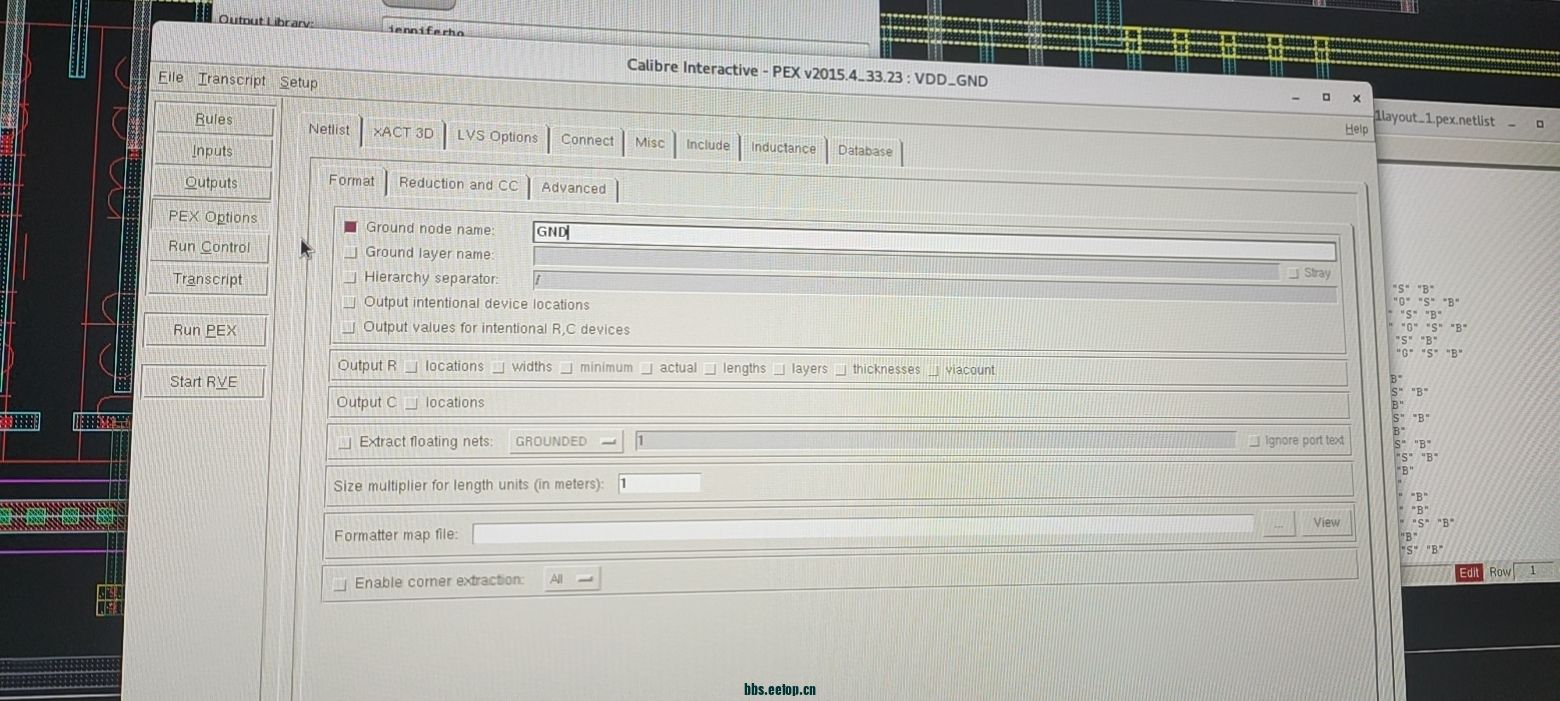Enable Output C locations checkbox

[x=412, y=403]
